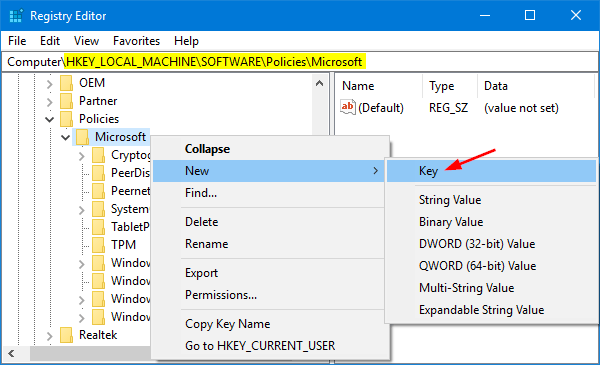This screenshot has width=600, height=365.
Task: Choose QWORD (64-bit) Value
Action: 491,266
